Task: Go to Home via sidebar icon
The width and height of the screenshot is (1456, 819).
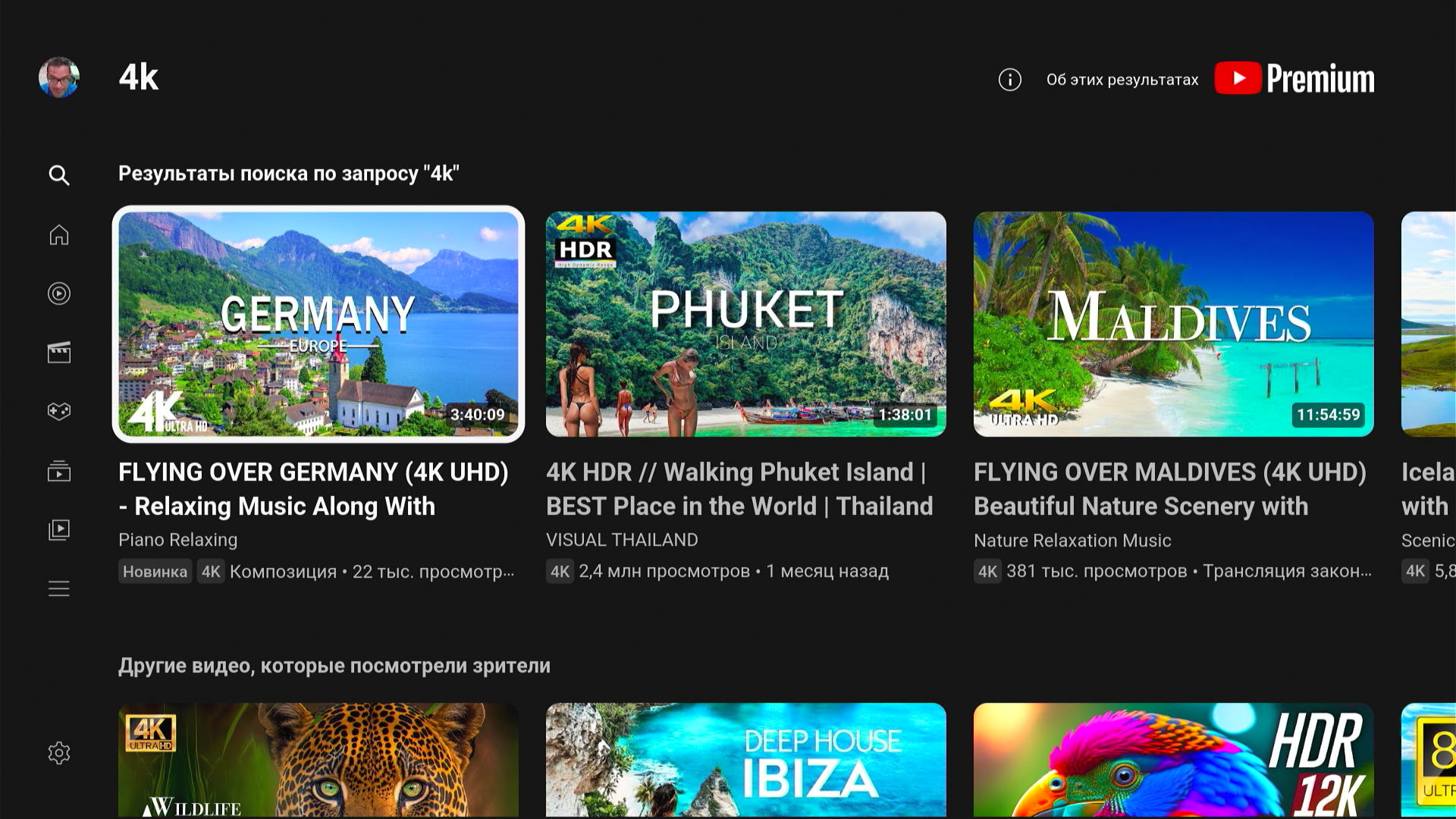Action: point(59,235)
